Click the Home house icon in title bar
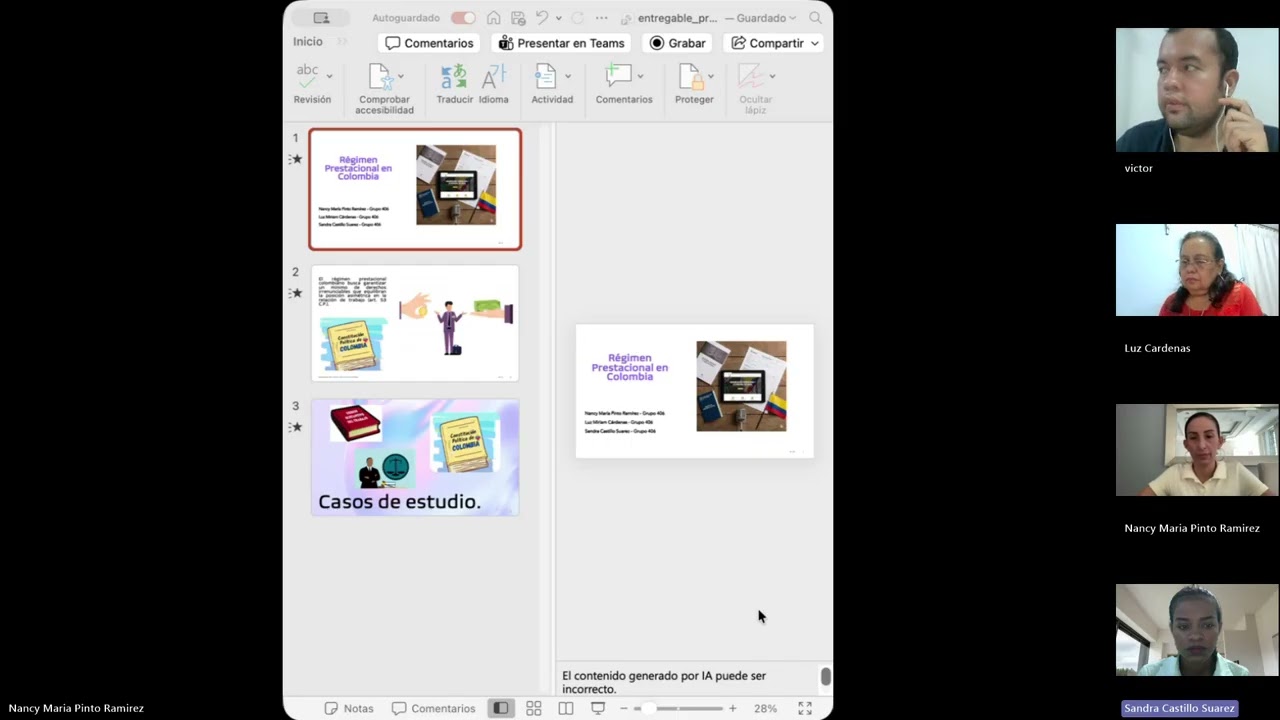The height and width of the screenshot is (720, 1280). tap(494, 17)
